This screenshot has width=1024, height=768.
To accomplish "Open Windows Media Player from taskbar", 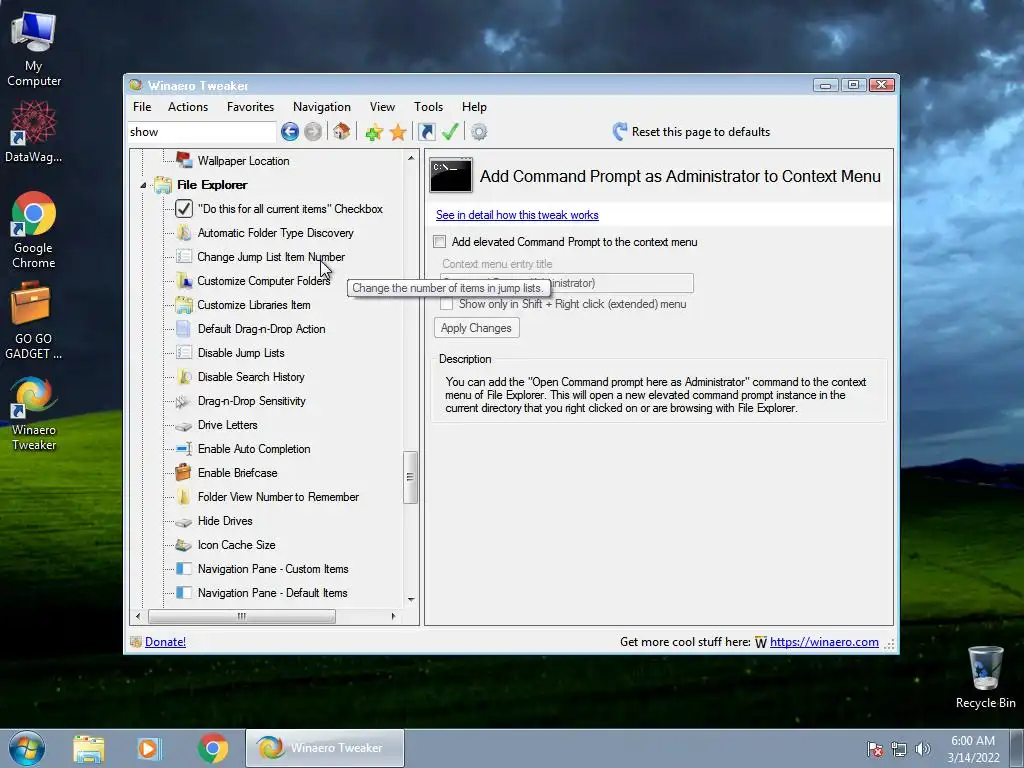I will [x=150, y=748].
